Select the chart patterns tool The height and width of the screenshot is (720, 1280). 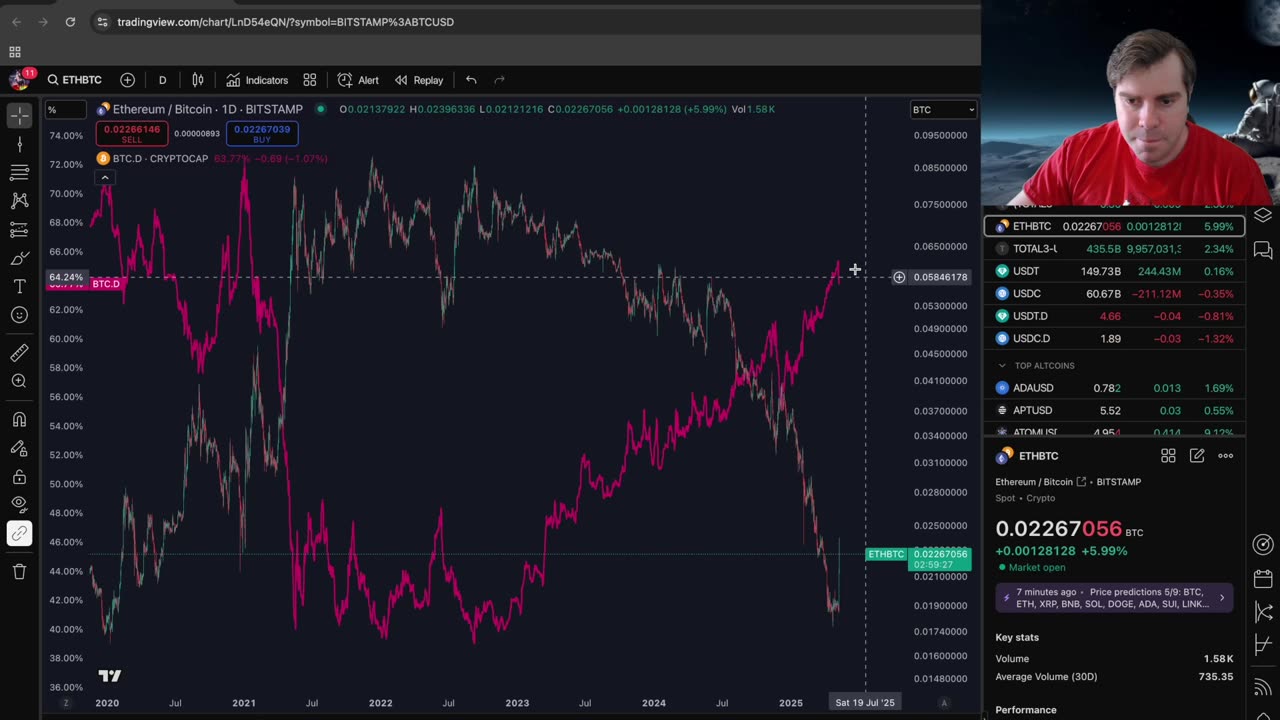coord(19,201)
